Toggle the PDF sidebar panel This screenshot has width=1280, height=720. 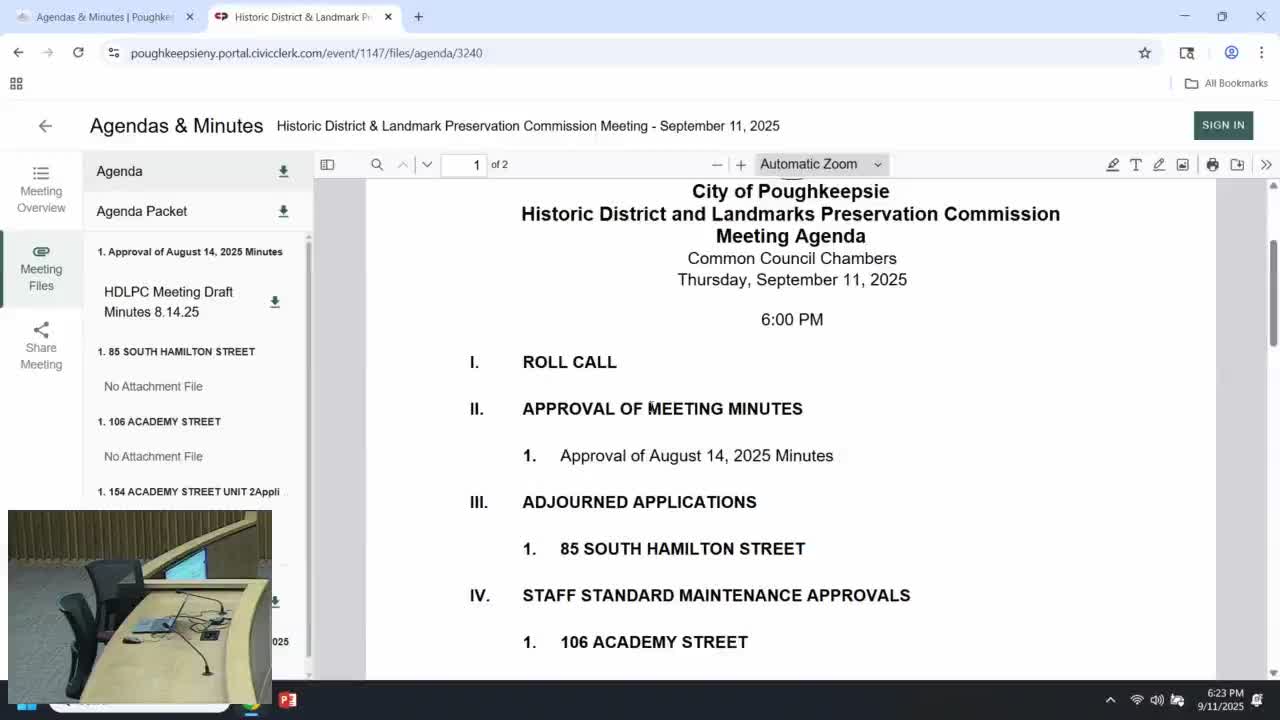pyautogui.click(x=327, y=164)
